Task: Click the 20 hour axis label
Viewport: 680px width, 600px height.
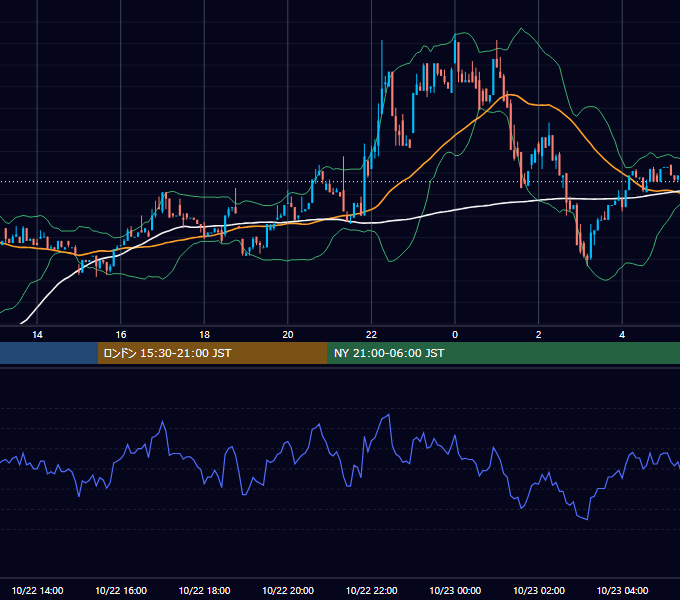Action: point(288,335)
